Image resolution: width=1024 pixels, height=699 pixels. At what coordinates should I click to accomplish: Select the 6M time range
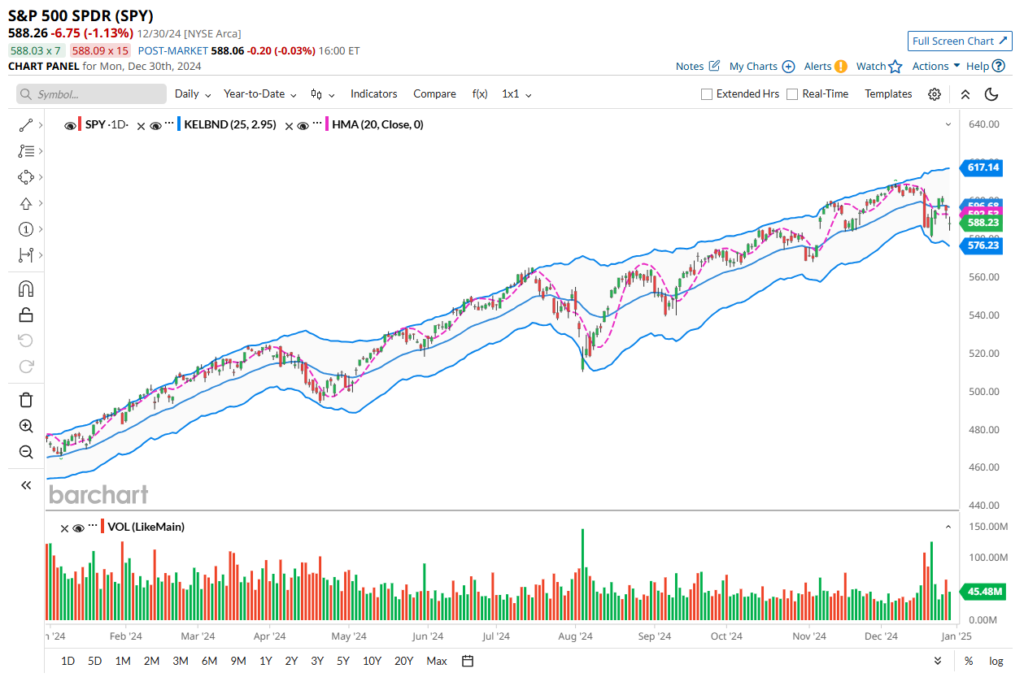[x=209, y=661]
